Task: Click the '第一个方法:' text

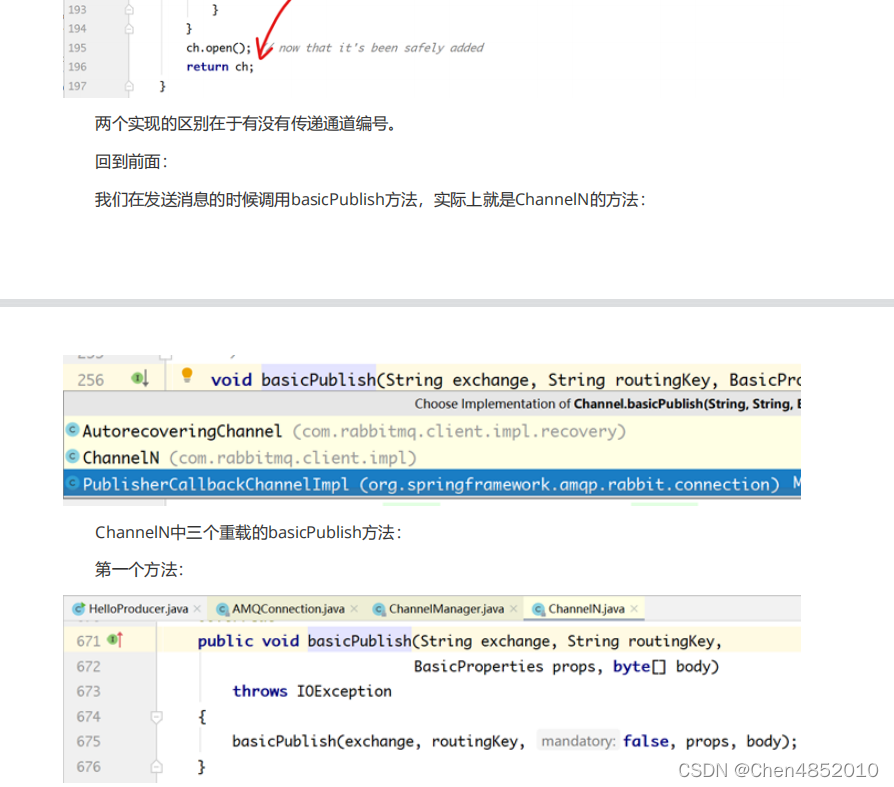Action: (139, 569)
